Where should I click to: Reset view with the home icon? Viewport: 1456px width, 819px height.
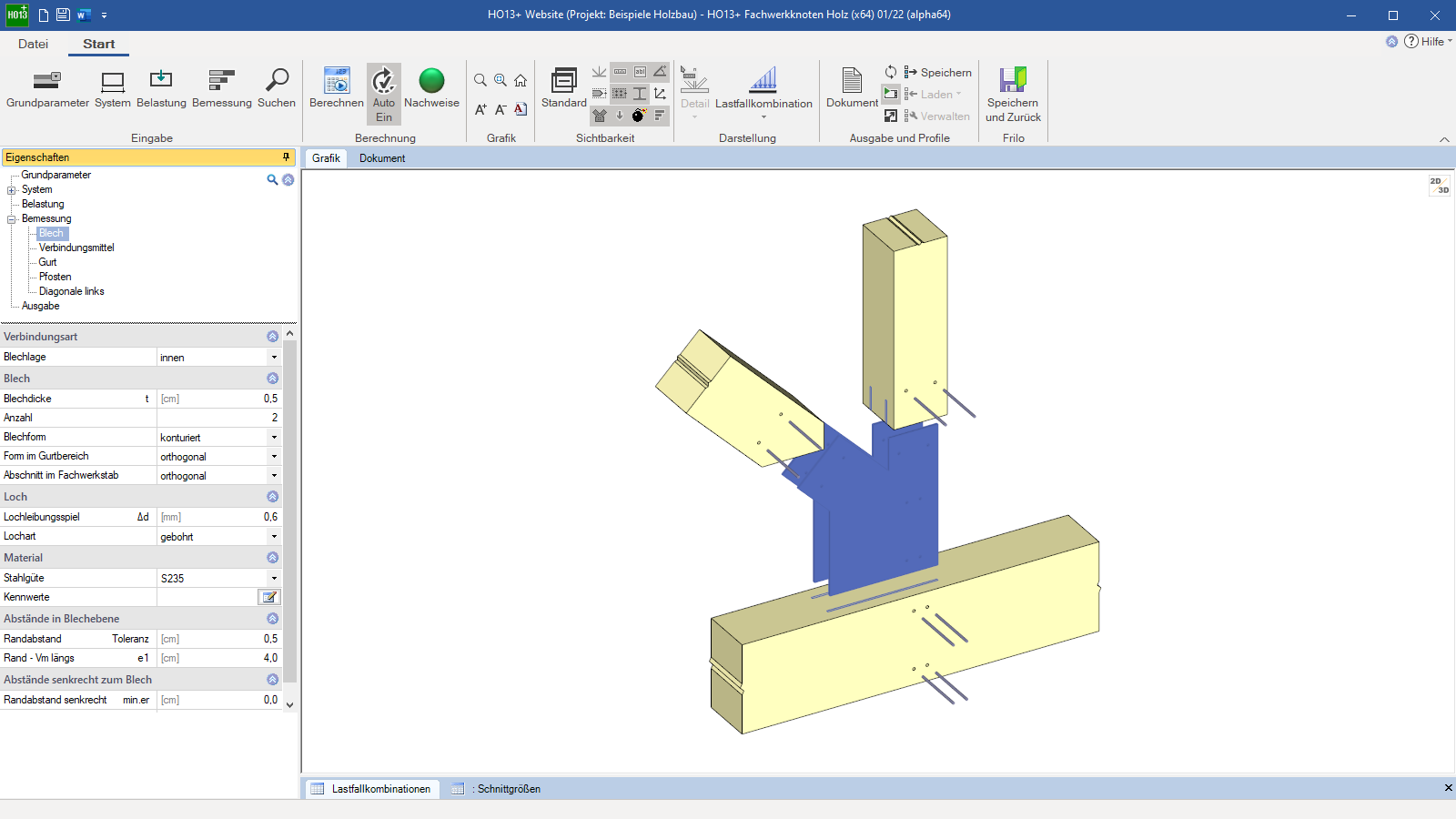[x=521, y=80]
